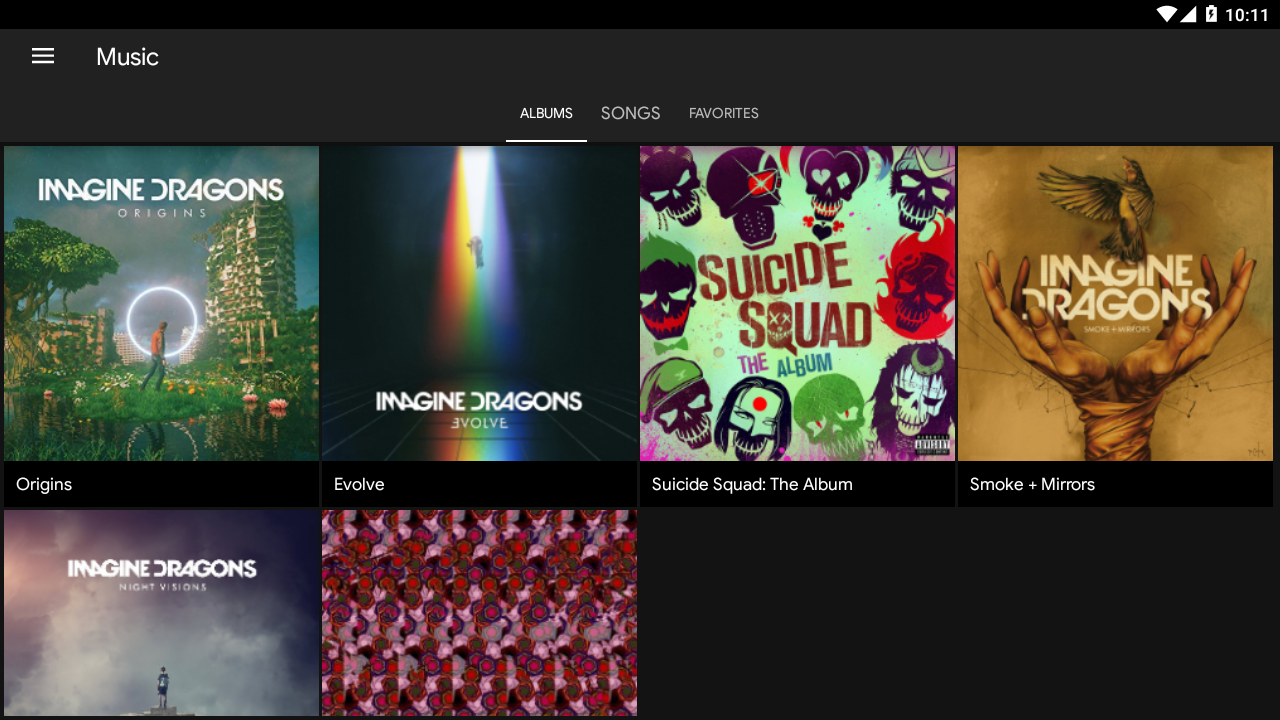Tap the cellular signal icon
Viewport: 1280px width, 720px height.
point(1188,14)
